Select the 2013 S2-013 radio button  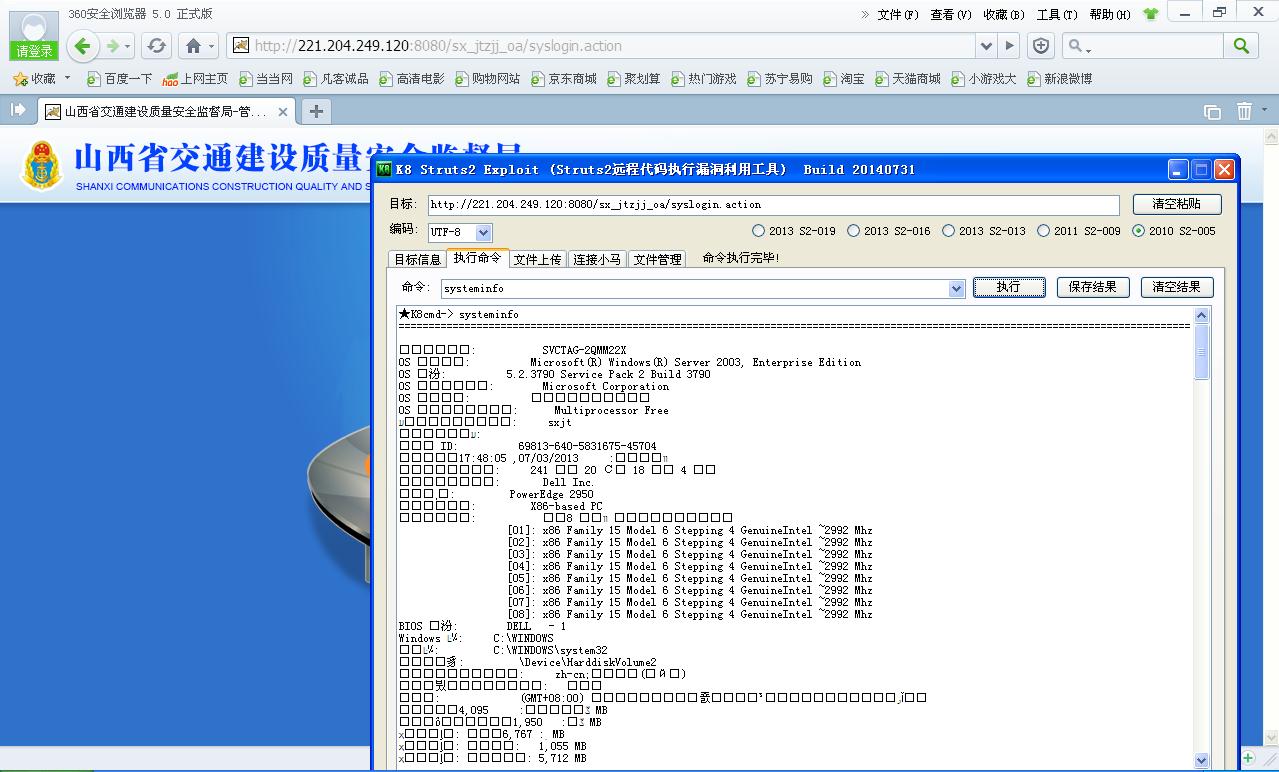tap(948, 231)
